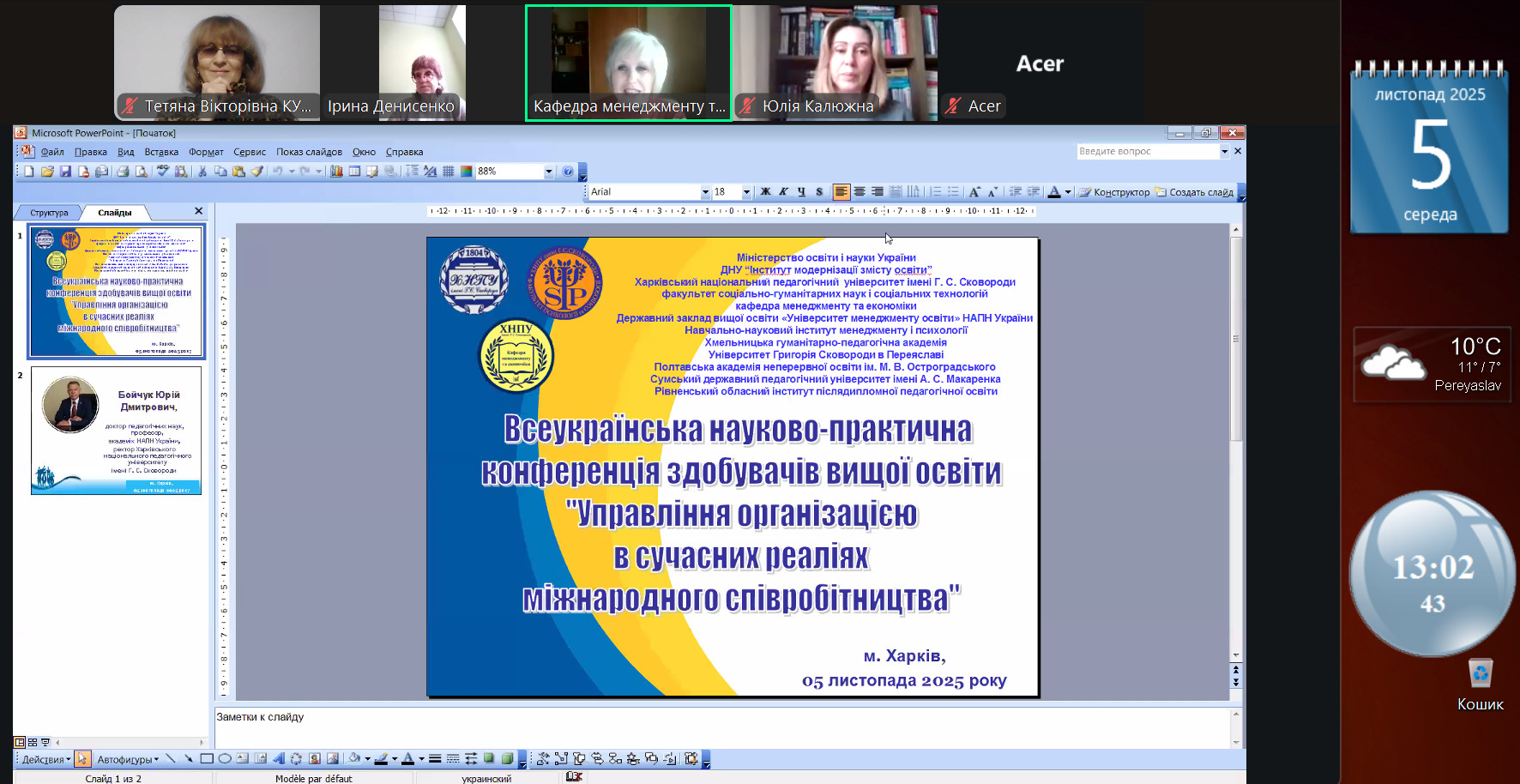Screen dimensions: 1520x784
Task: Click the font color swatch on the formatting toolbar
Action: (x=1054, y=192)
